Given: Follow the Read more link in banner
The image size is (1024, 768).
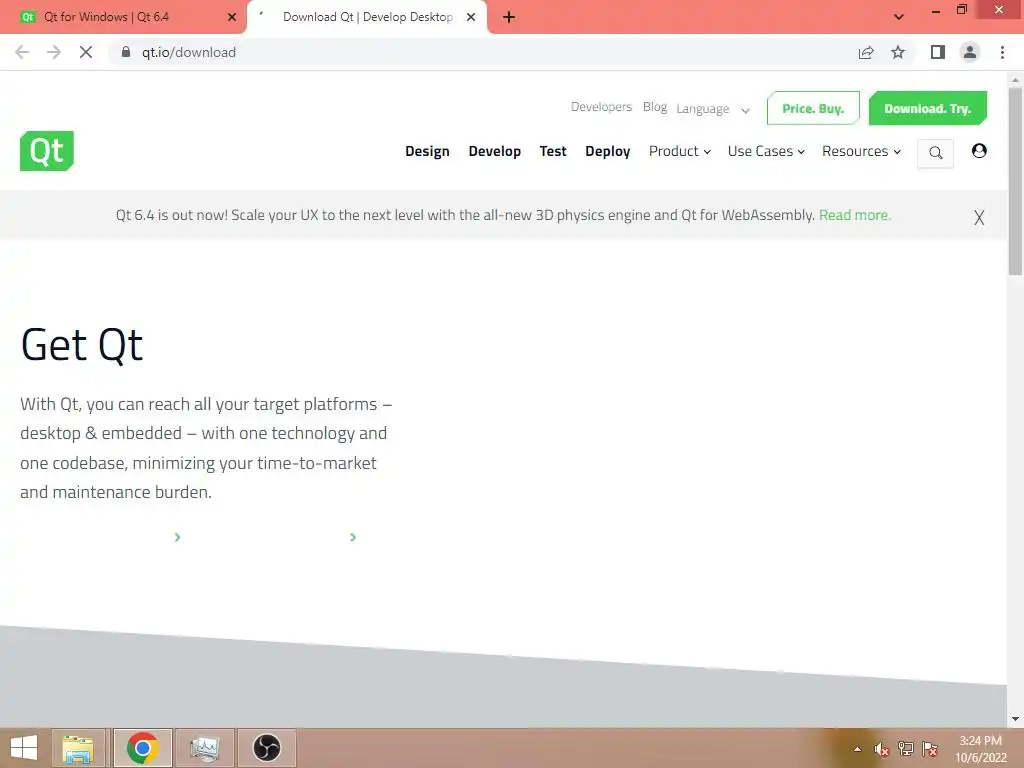Looking at the screenshot, I should click(854, 215).
